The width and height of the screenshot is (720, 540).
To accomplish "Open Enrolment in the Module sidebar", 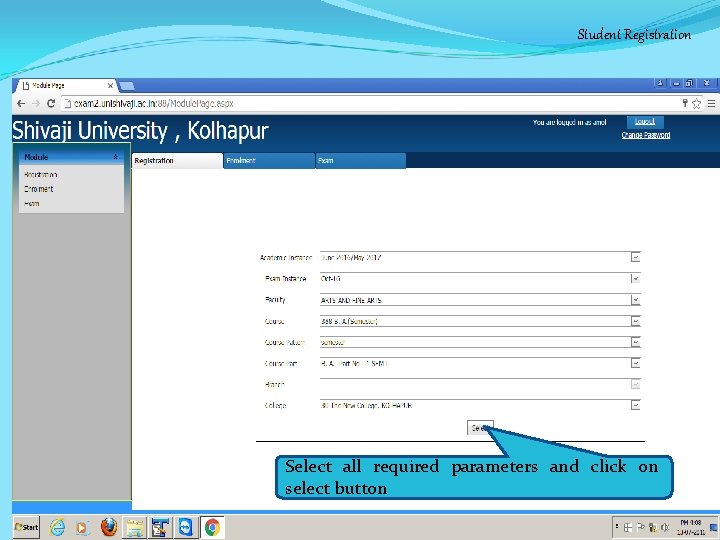I will 39,189.
